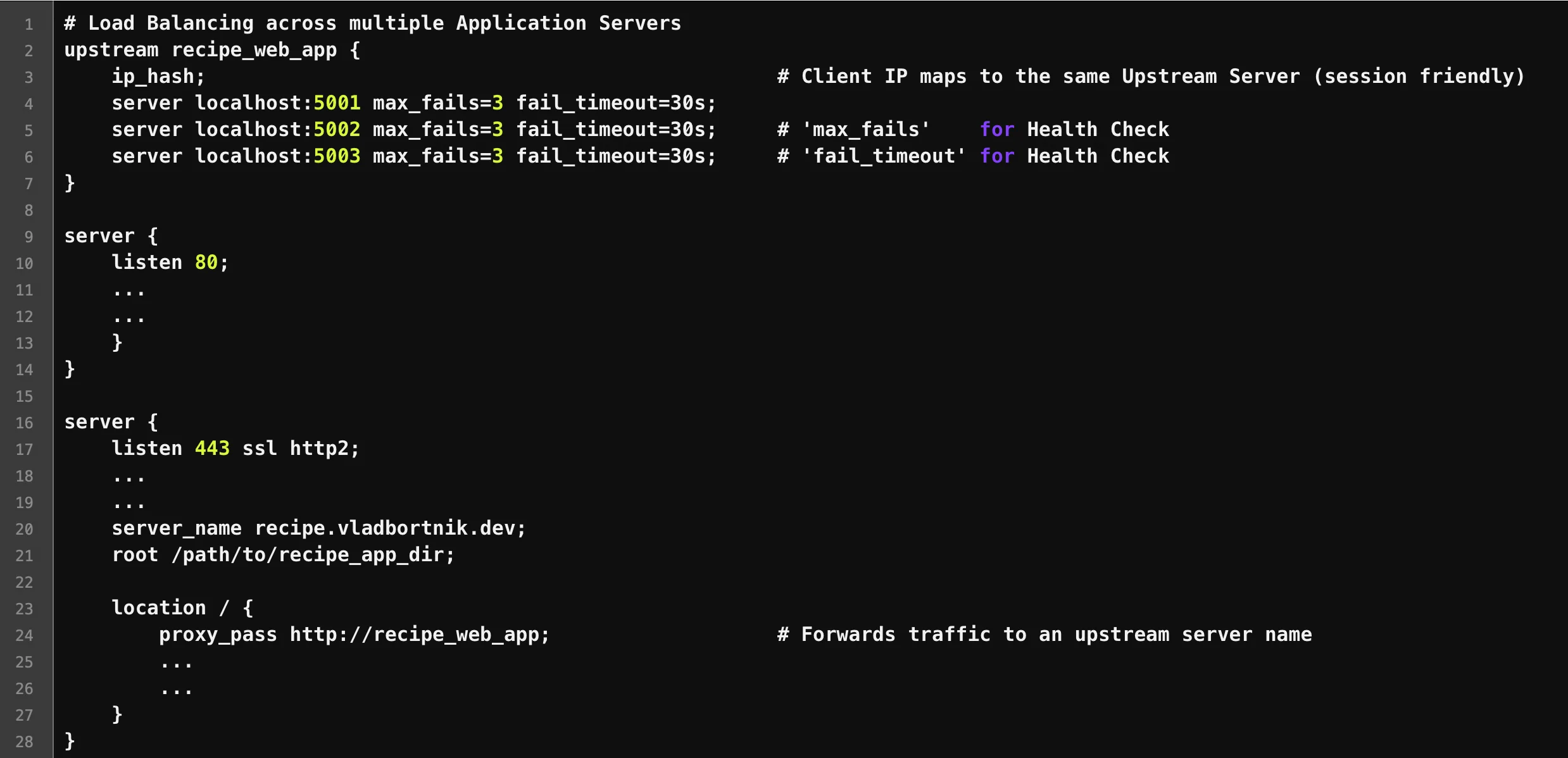Click the "# 'max_fails' for Health Check" comment
This screenshot has height=758, width=1568.
click(x=973, y=130)
